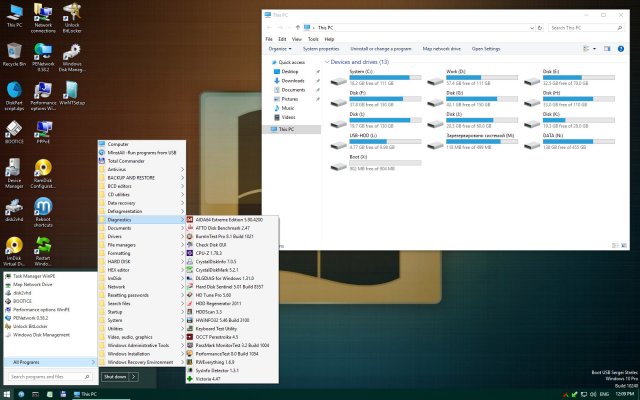This screenshot has height=400, width=640.
Task: Open the shutdown options arrow
Action: [135, 376]
